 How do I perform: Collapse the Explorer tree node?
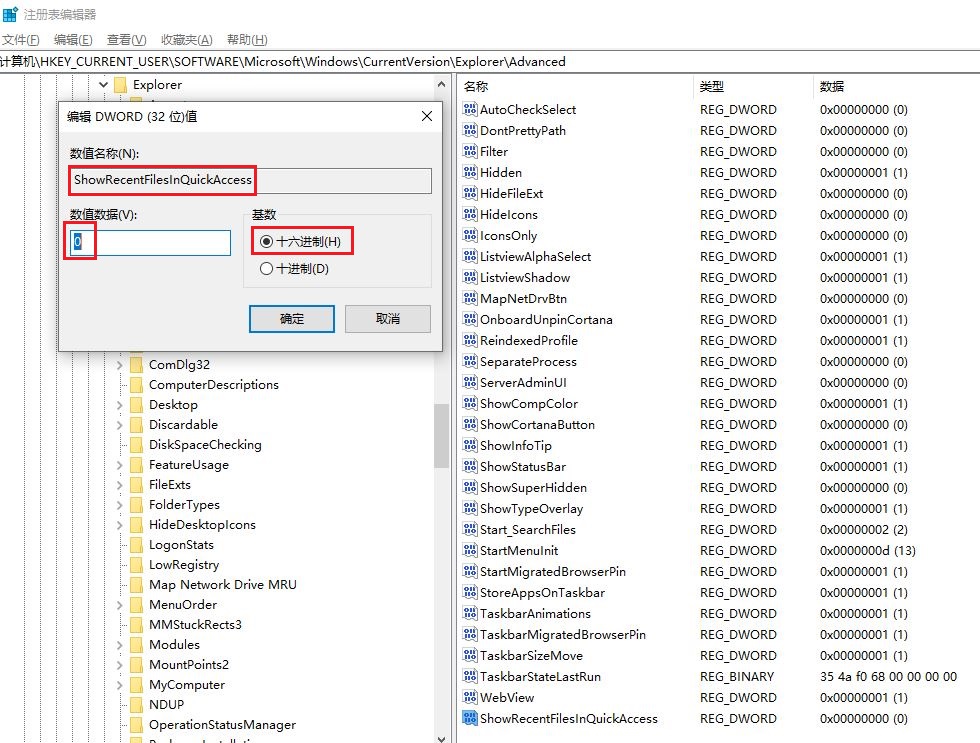(103, 85)
